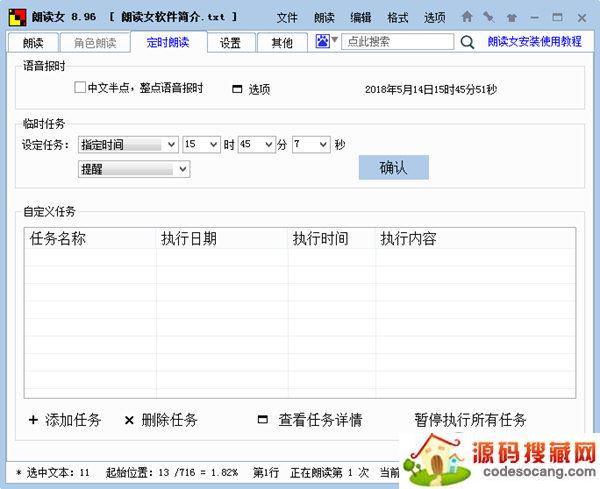Open the 文件 menu

pyautogui.click(x=287, y=17)
